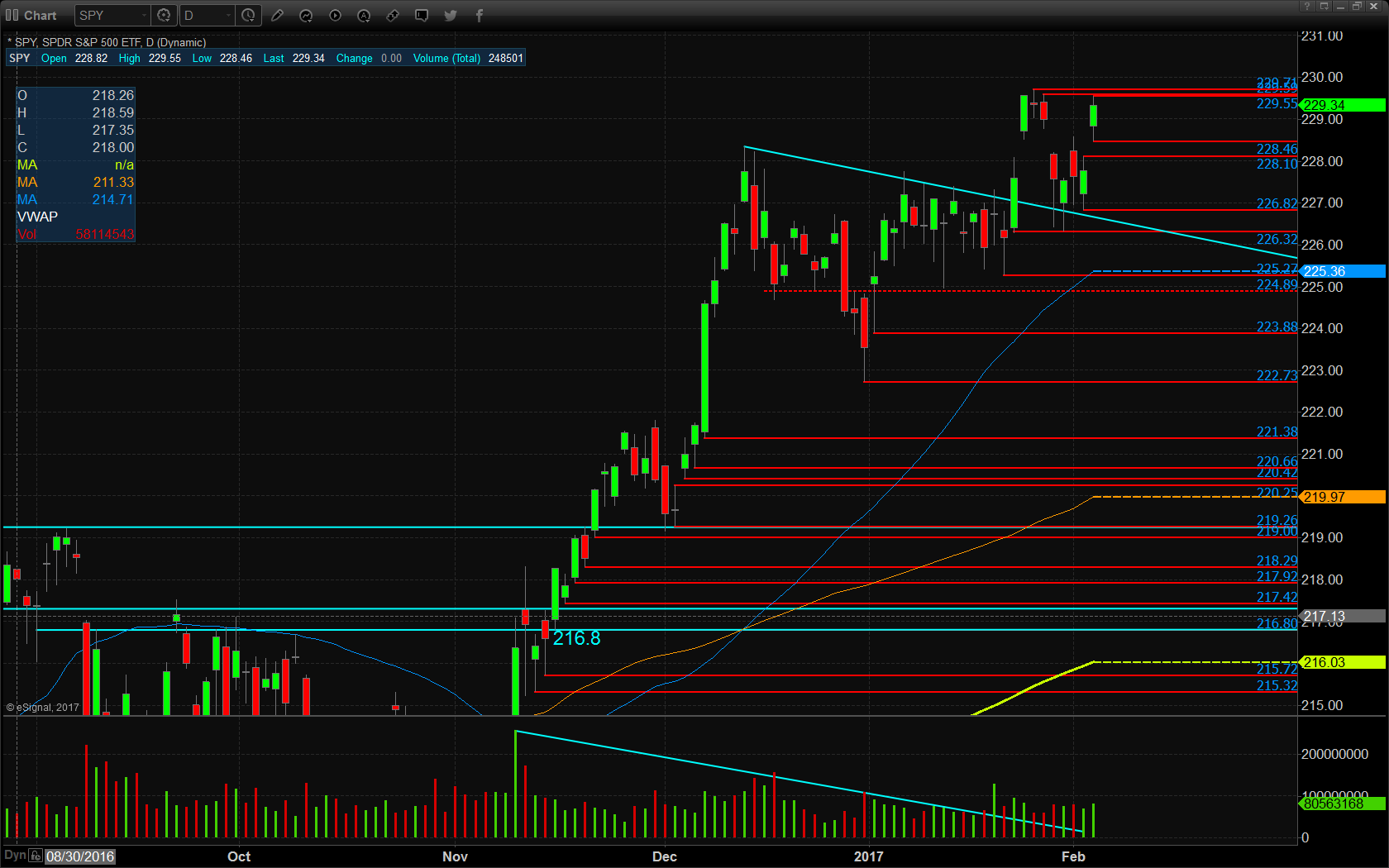Open the alerts 'A' circle icon
Screen dimensions: 1389x868
(x=364, y=15)
